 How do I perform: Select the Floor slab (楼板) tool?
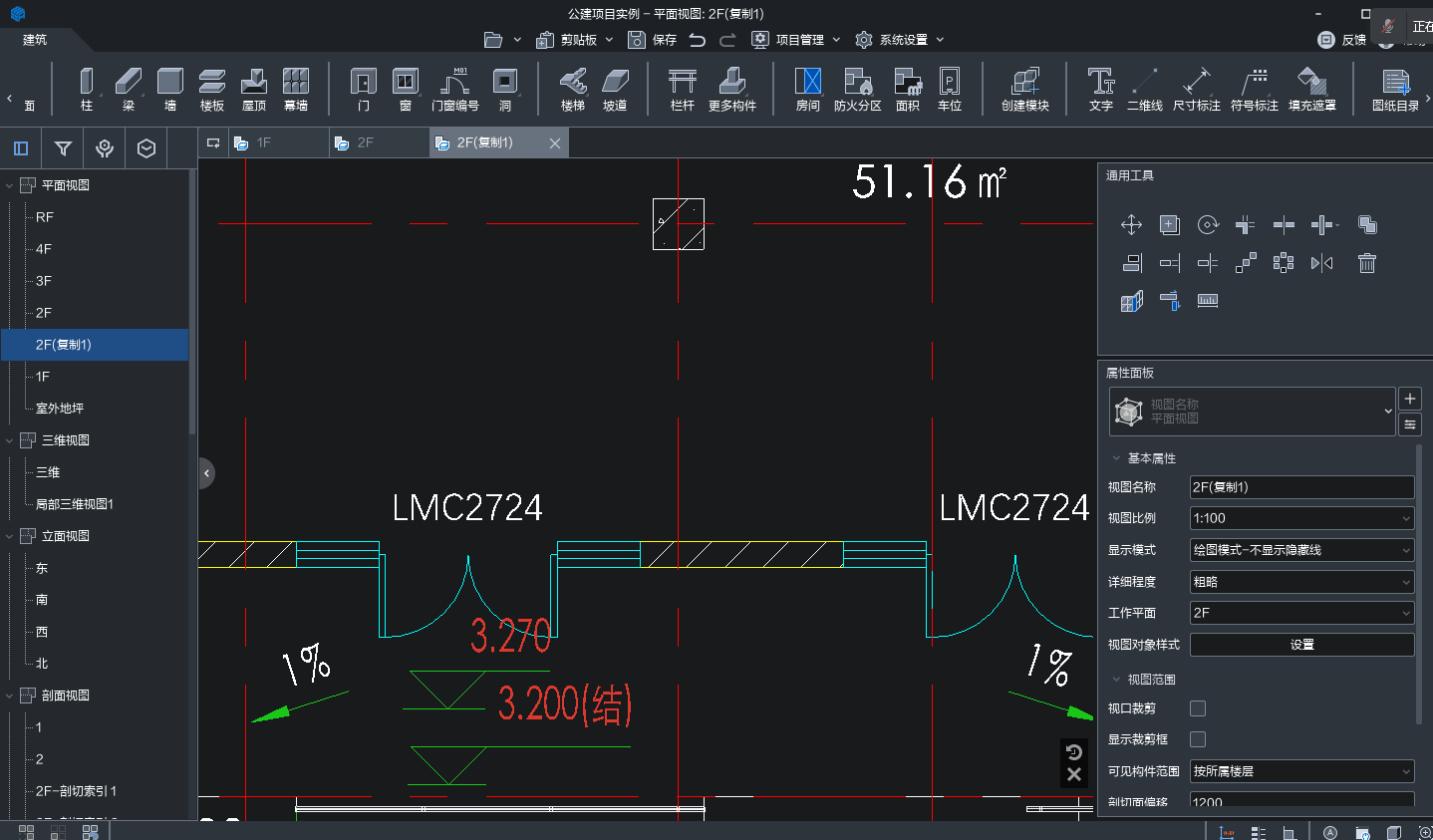click(x=212, y=89)
